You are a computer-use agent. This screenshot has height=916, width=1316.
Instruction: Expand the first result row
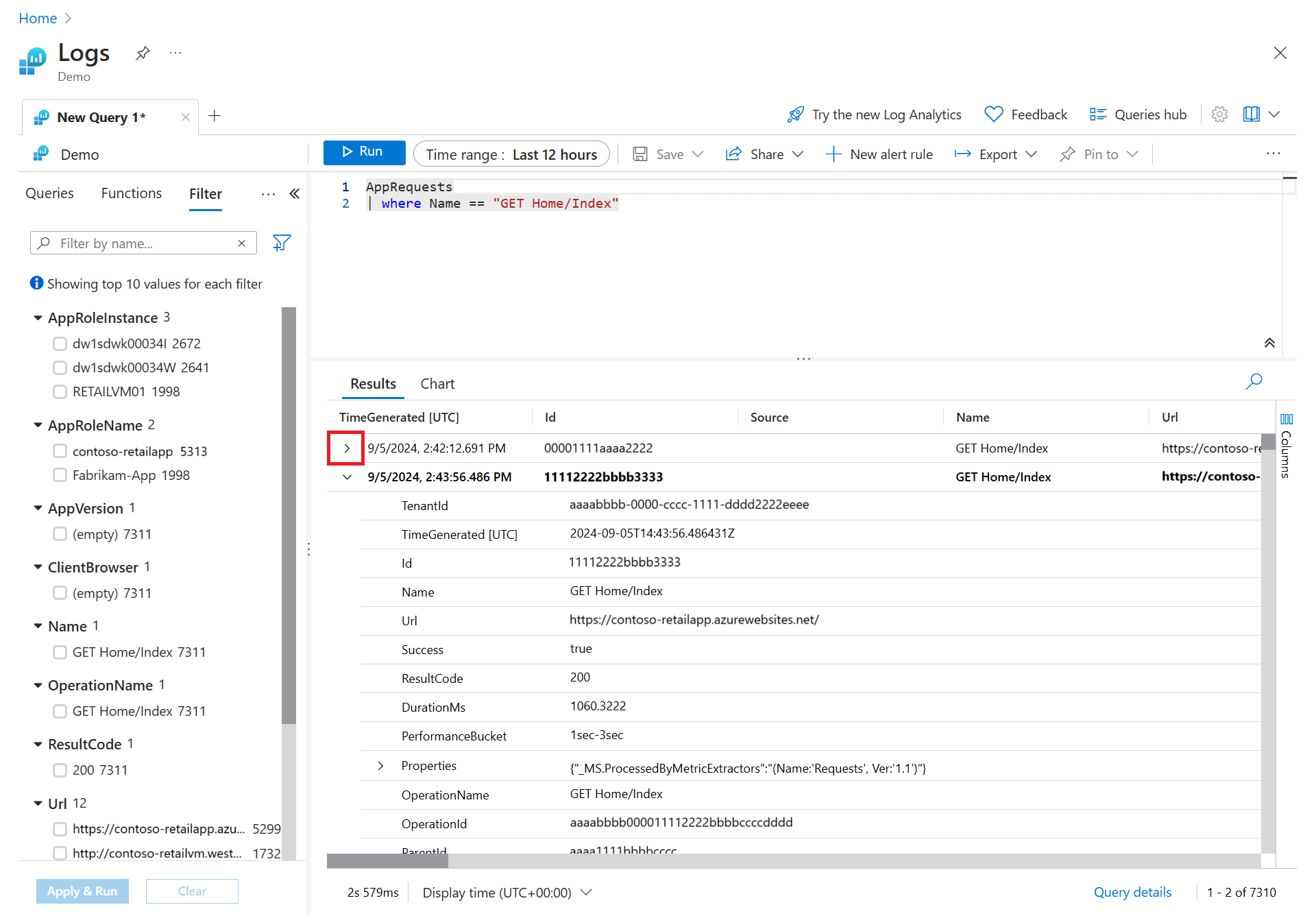(347, 448)
